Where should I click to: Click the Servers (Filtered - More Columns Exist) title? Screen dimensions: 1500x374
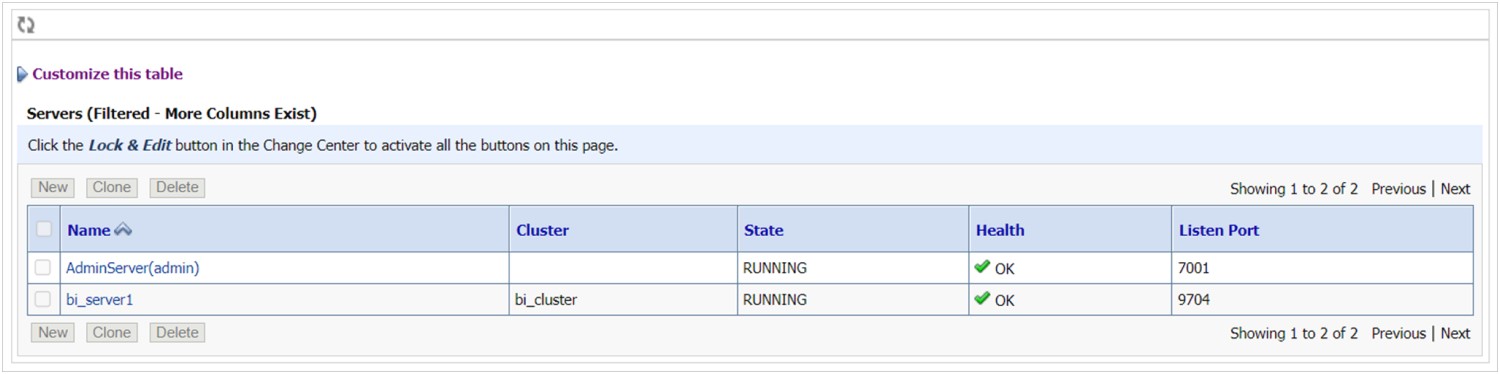(172, 113)
